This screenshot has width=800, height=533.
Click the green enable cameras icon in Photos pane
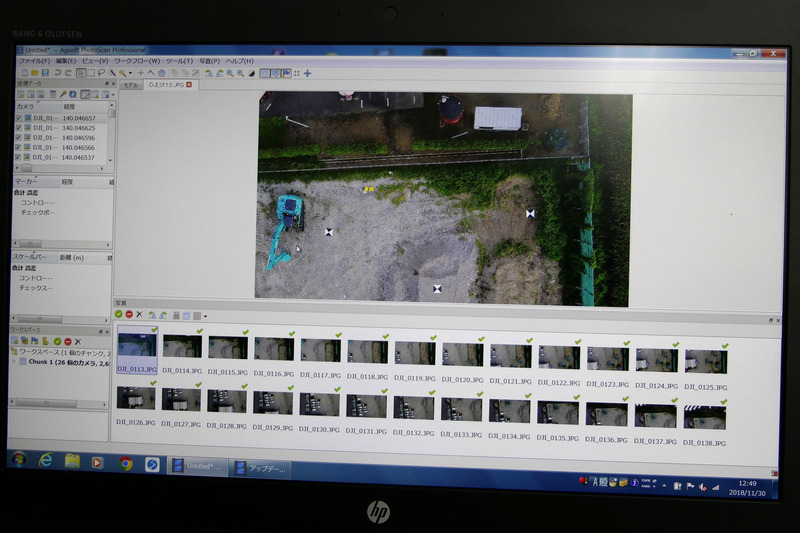tap(119, 314)
